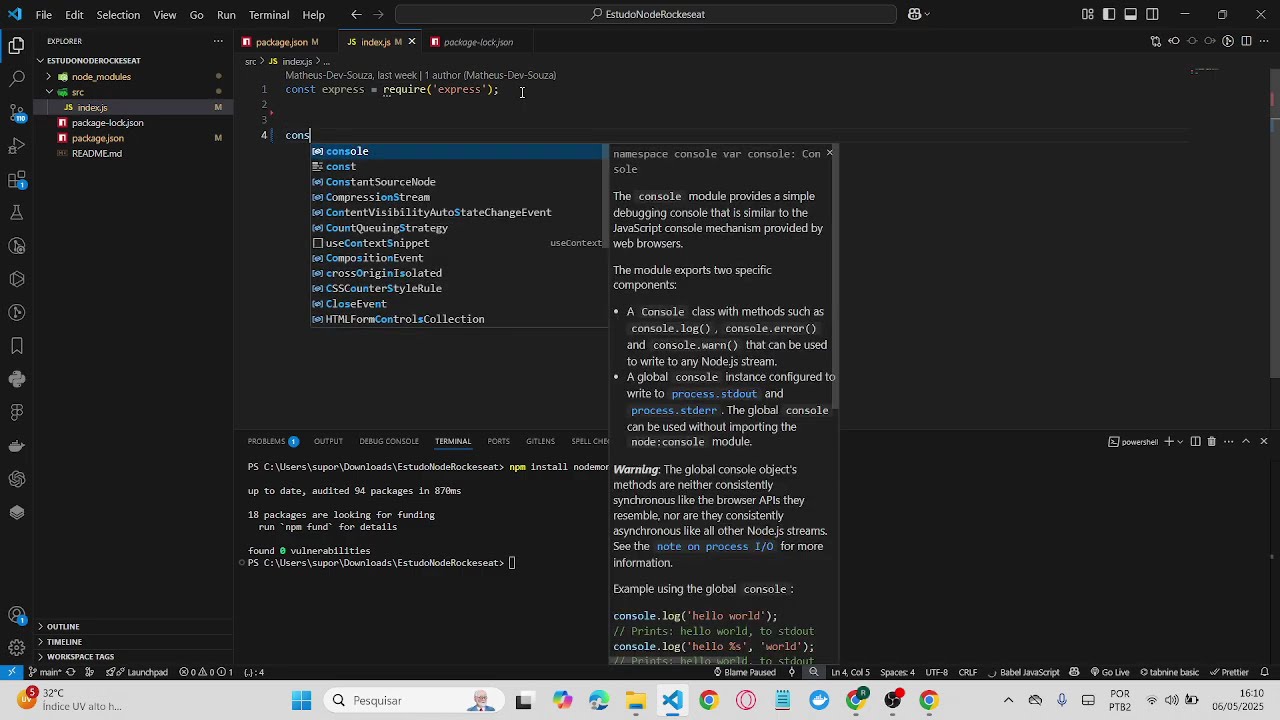Toggle bottom panel visibility
The image size is (1280, 720).
[1131, 14]
